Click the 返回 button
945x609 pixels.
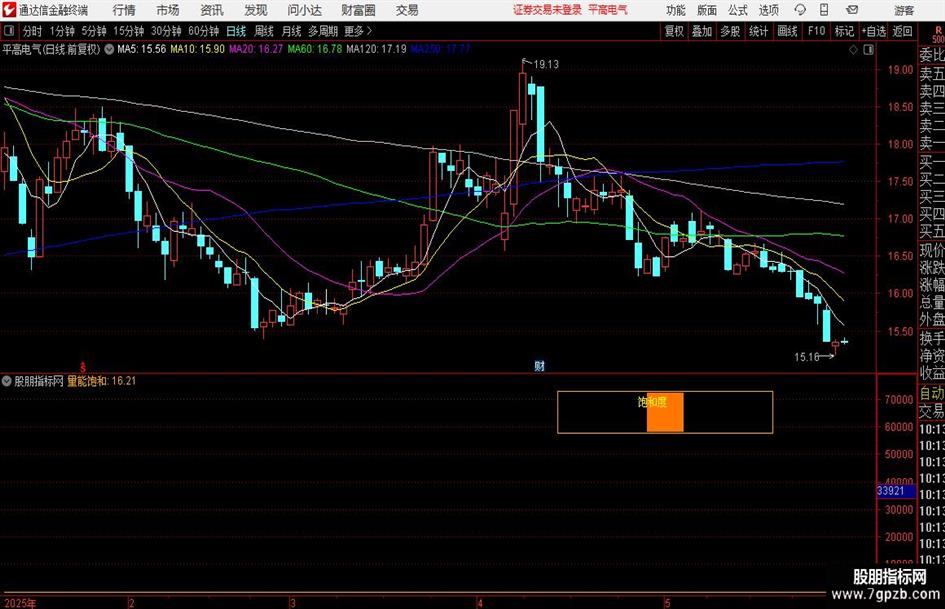(902, 31)
